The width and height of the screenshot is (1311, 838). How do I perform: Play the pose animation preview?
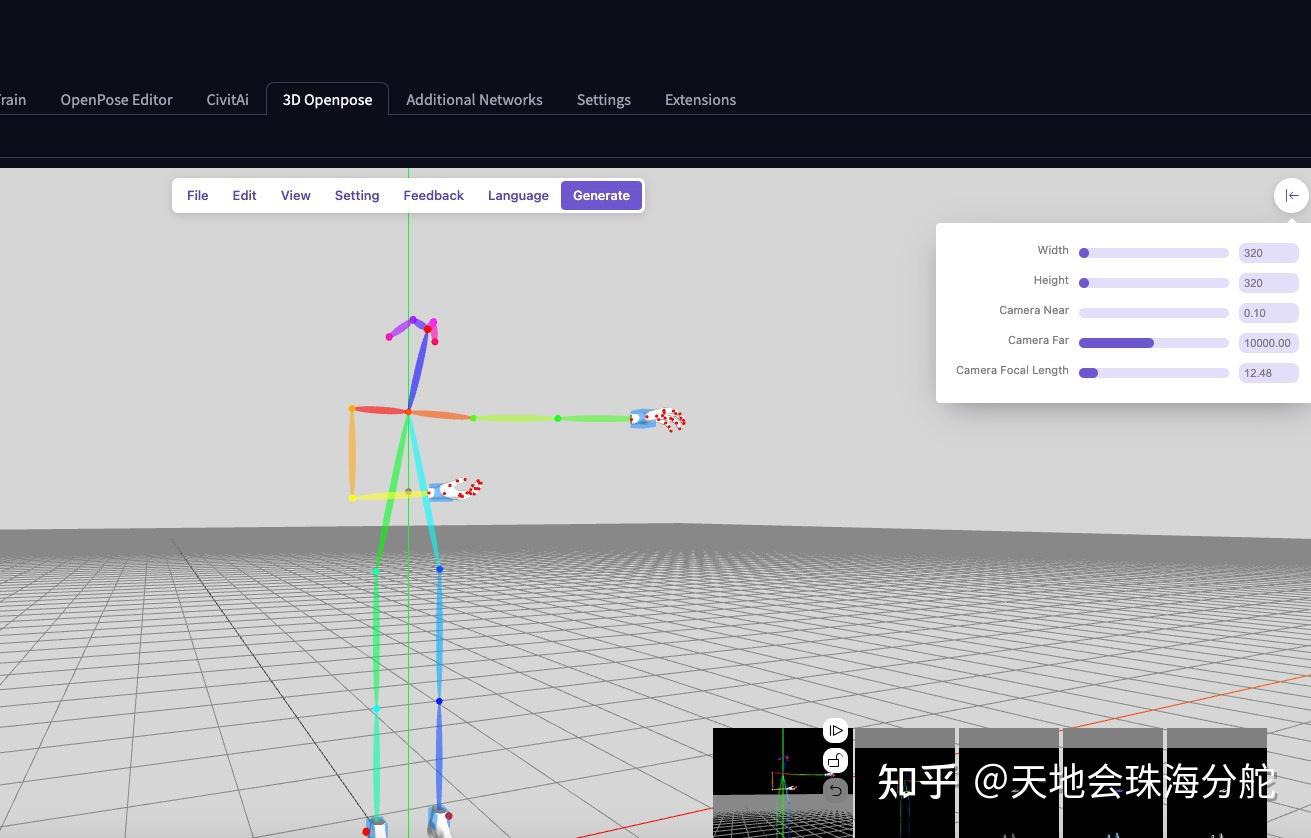click(x=835, y=730)
